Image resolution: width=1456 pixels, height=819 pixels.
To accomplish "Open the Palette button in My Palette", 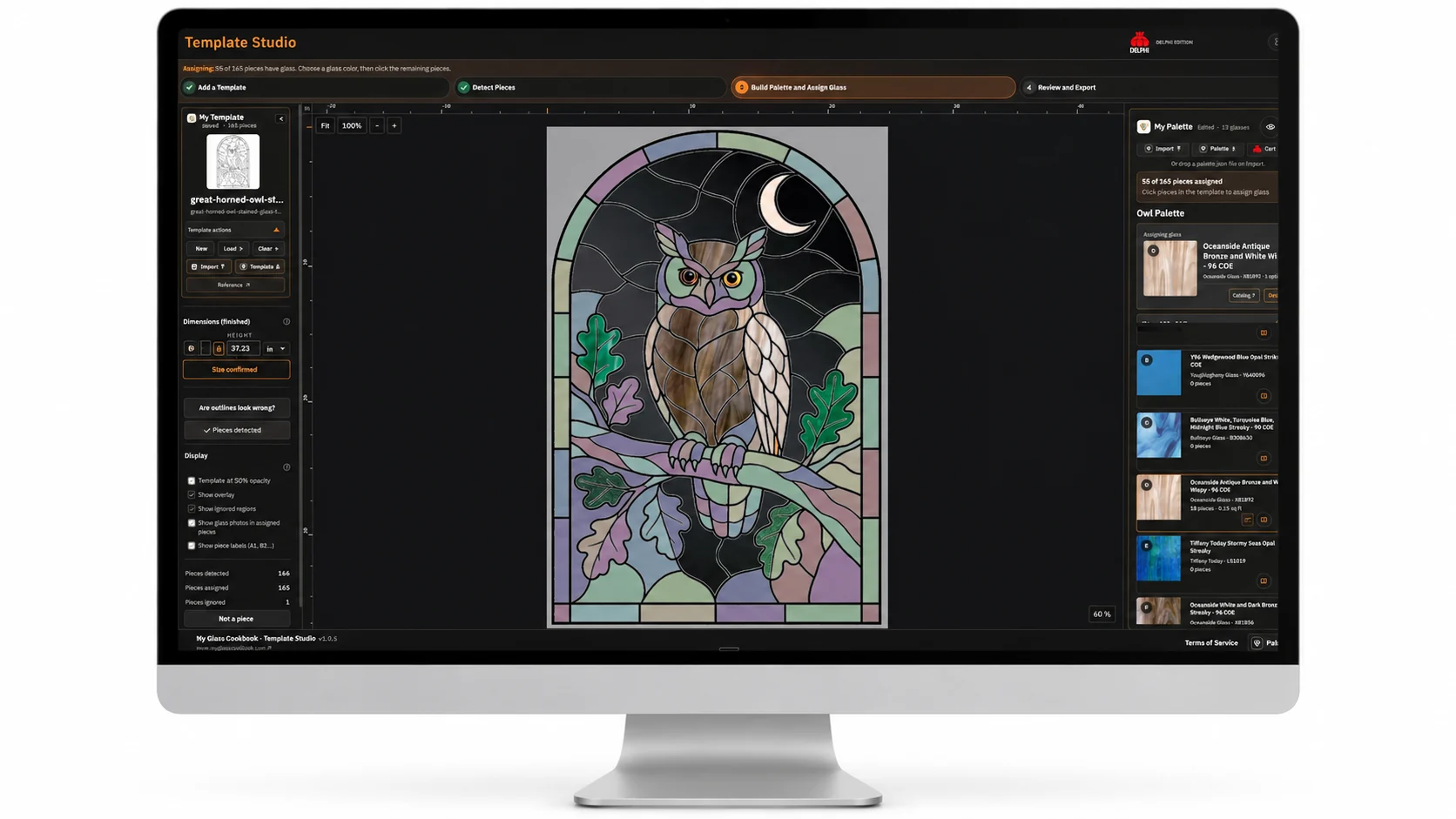I will [1217, 149].
